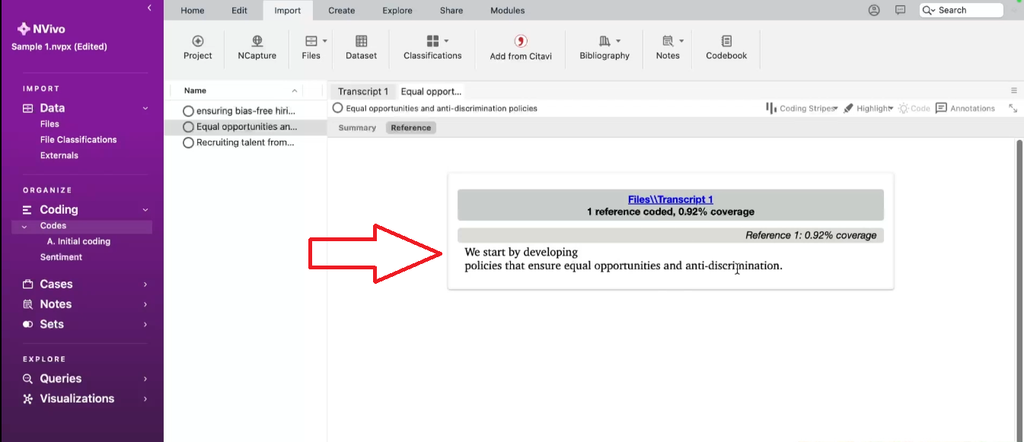Expand the Visualizations section

point(145,398)
